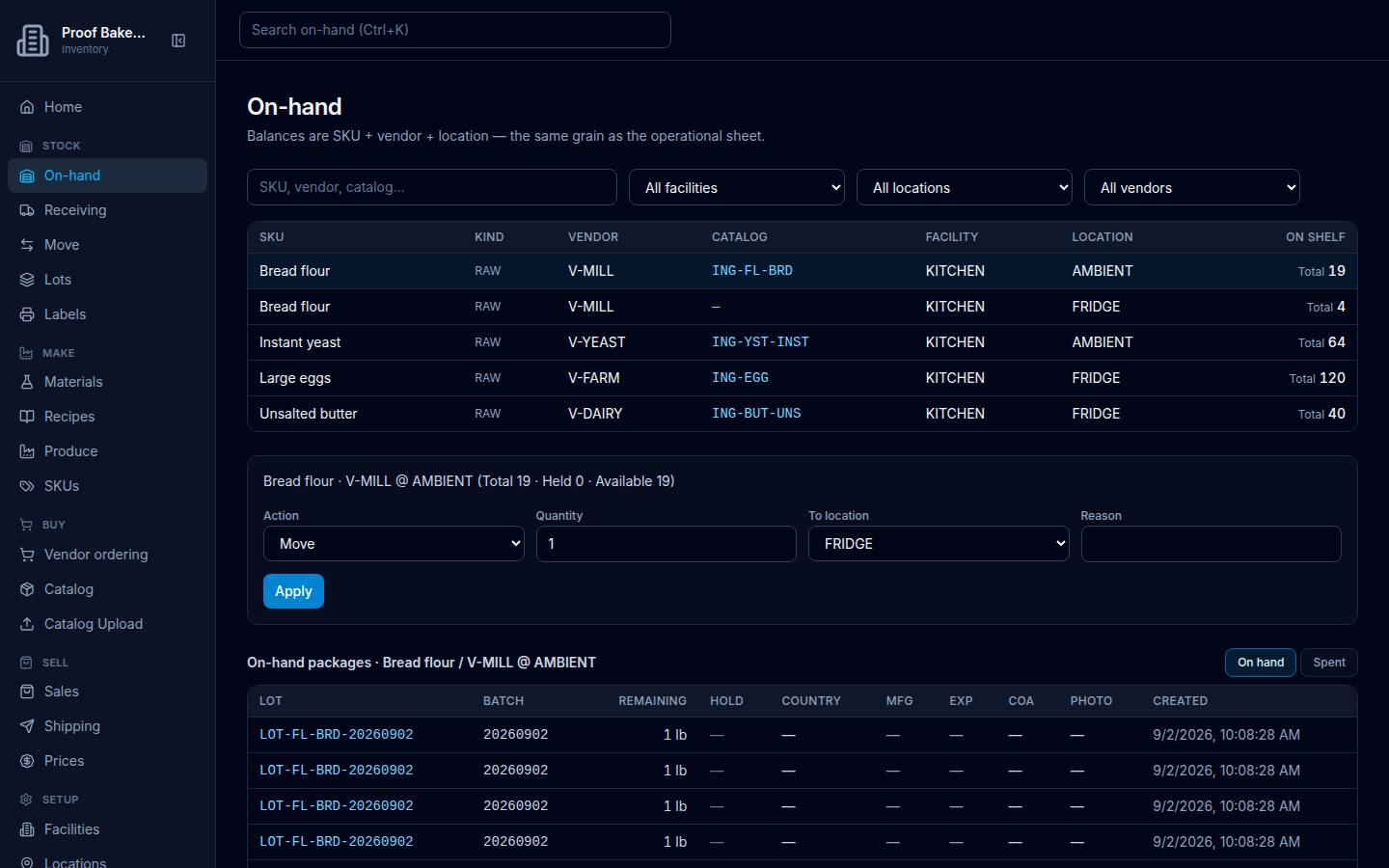Click the SKU, vendor, catalog filter field
Viewport: 1389px width, 868px height.
[432, 187]
